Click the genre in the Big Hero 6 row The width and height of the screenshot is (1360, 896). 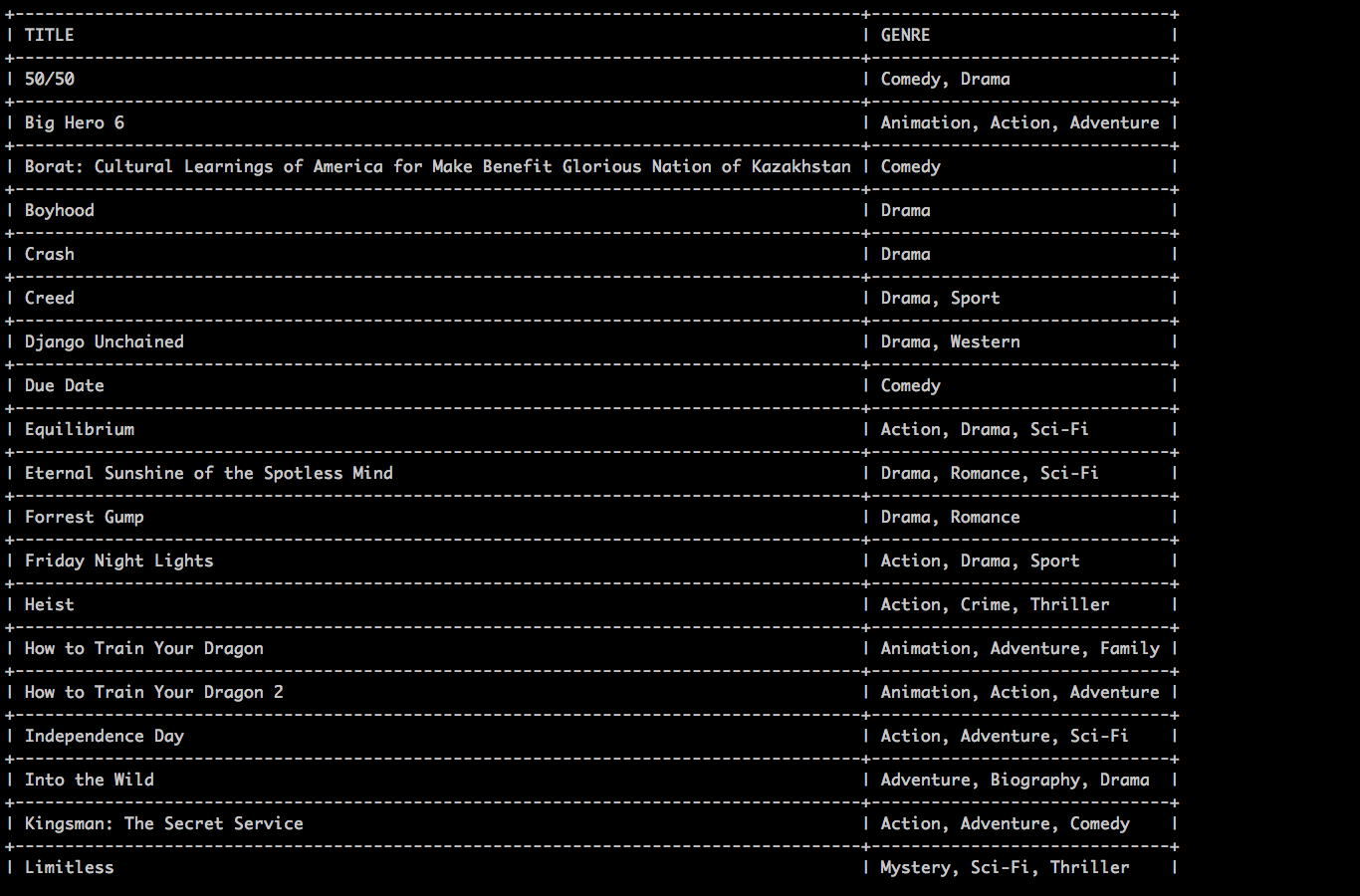tap(1020, 122)
